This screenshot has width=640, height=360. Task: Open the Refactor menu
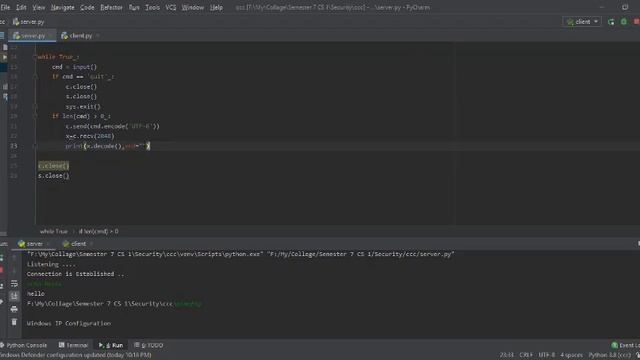coord(111,7)
